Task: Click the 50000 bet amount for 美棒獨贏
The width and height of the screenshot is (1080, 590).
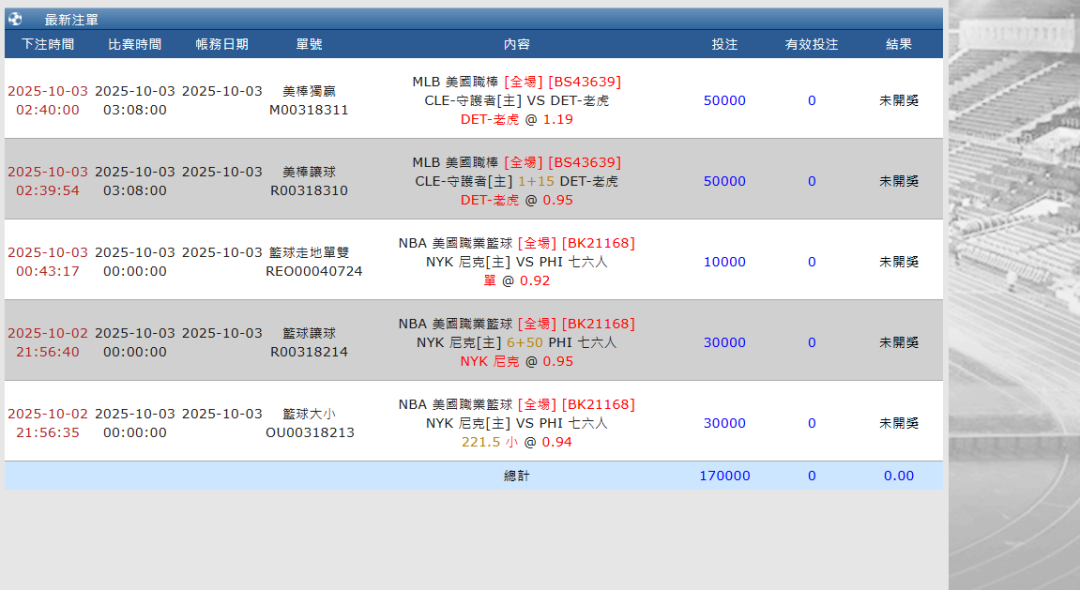Action: (724, 100)
